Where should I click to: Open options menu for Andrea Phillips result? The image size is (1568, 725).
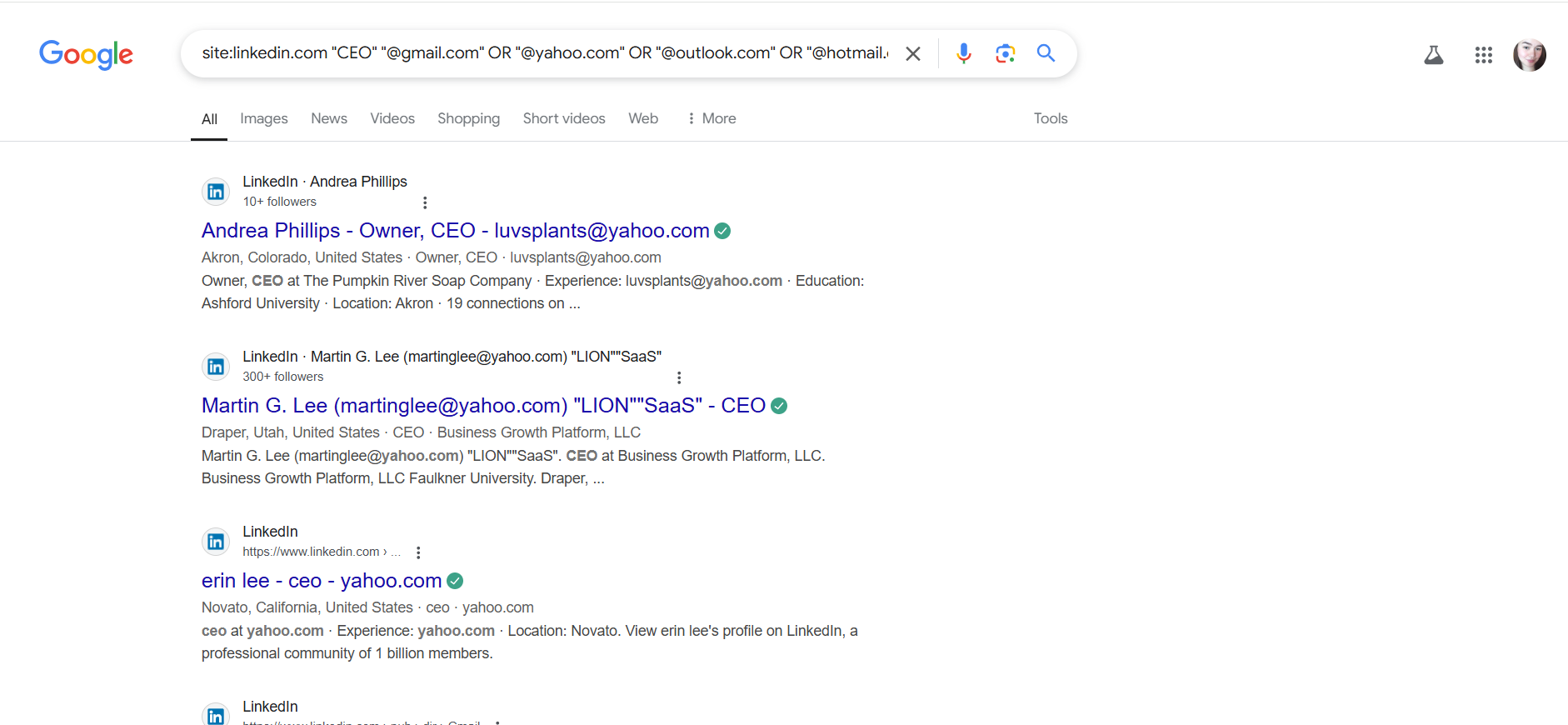point(425,202)
